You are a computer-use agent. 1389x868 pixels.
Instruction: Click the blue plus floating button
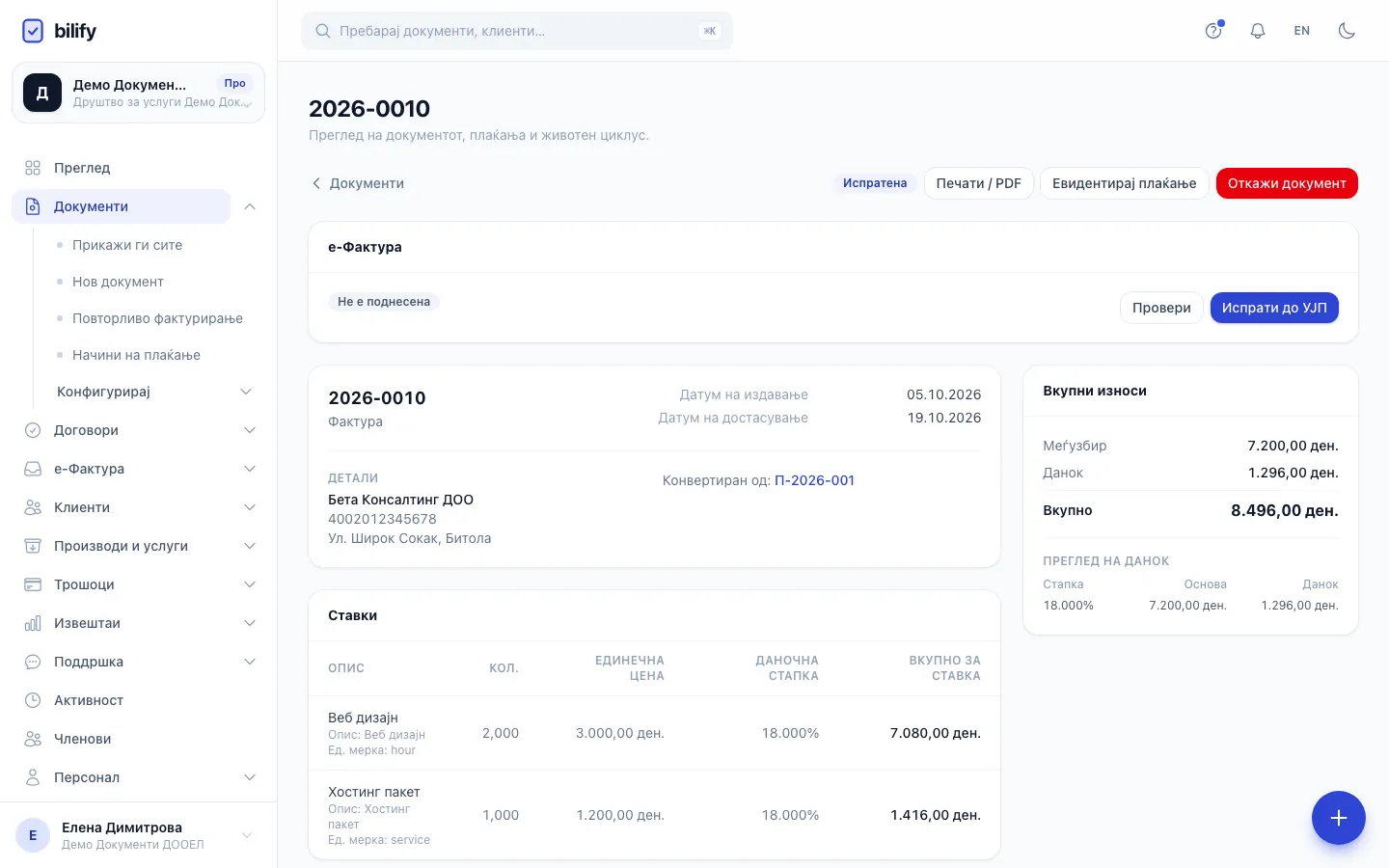(1339, 818)
